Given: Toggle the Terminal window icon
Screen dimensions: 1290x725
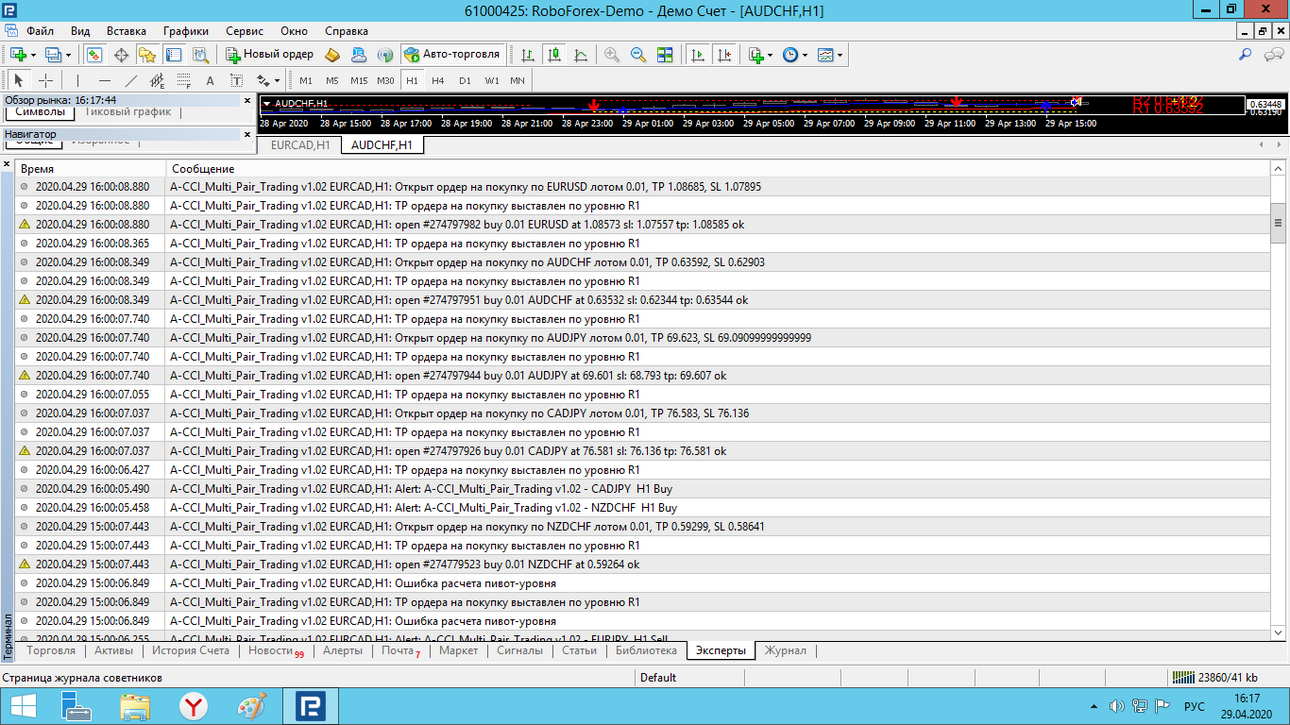Looking at the screenshot, I should point(173,54).
